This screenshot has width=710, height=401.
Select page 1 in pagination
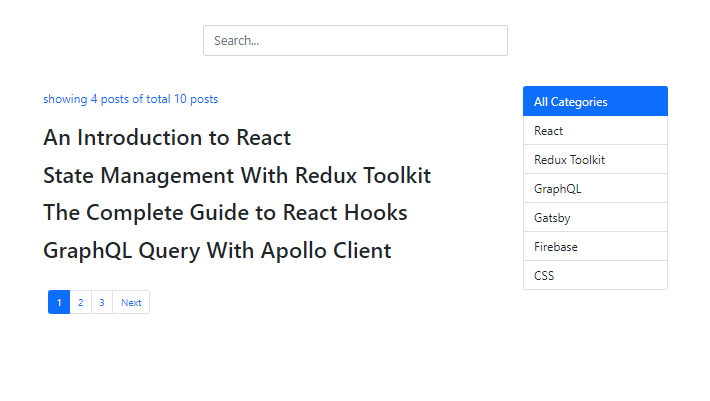coord(59,303)
